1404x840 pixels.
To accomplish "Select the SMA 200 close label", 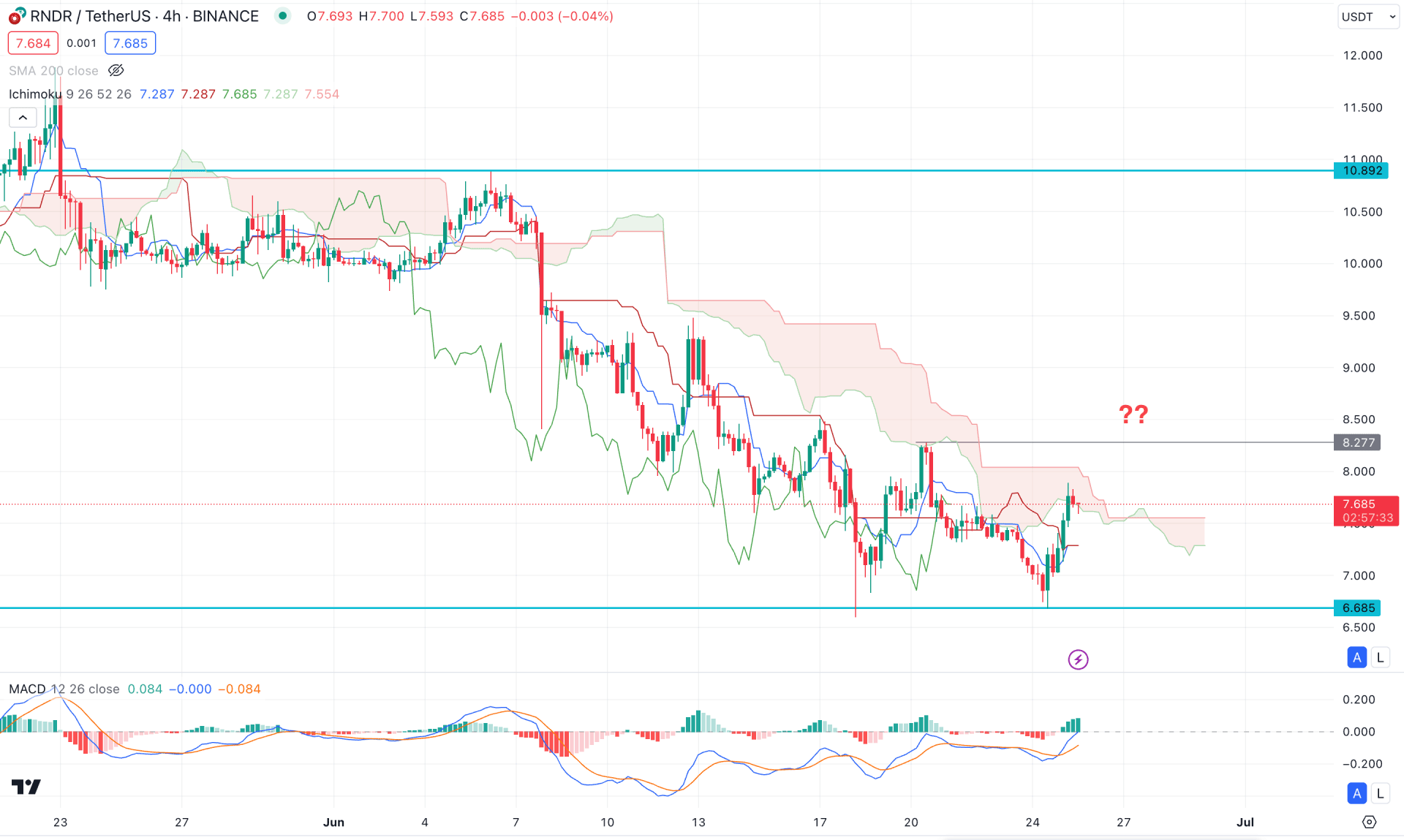I will 53,71.
